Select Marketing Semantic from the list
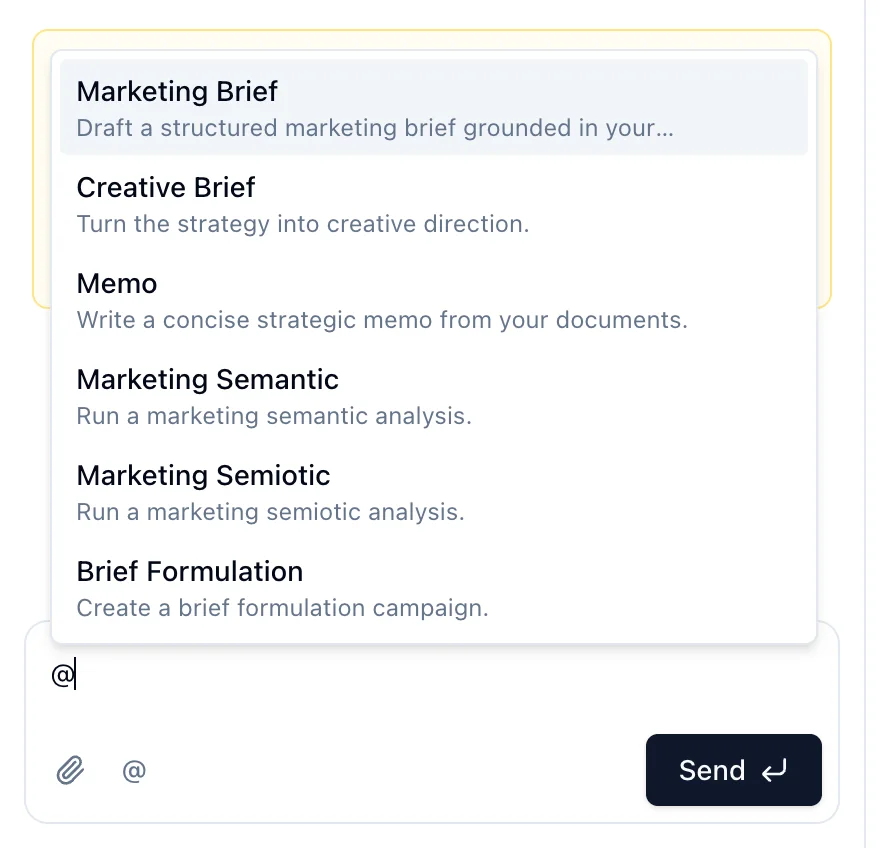This screenshot has height=848, width=880. (434, 396)
